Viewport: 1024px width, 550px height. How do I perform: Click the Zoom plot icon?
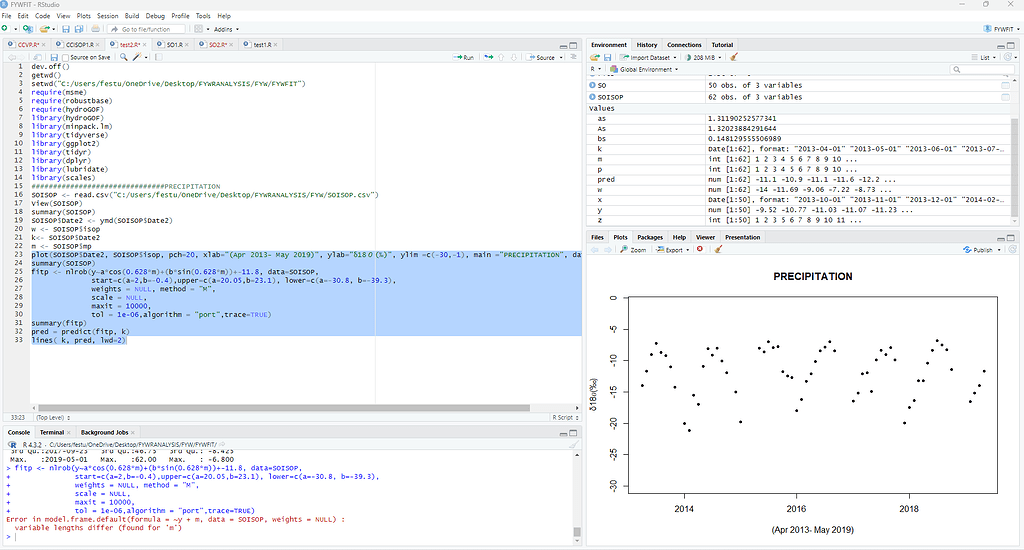pyautogui.click(x=633, y=250)
